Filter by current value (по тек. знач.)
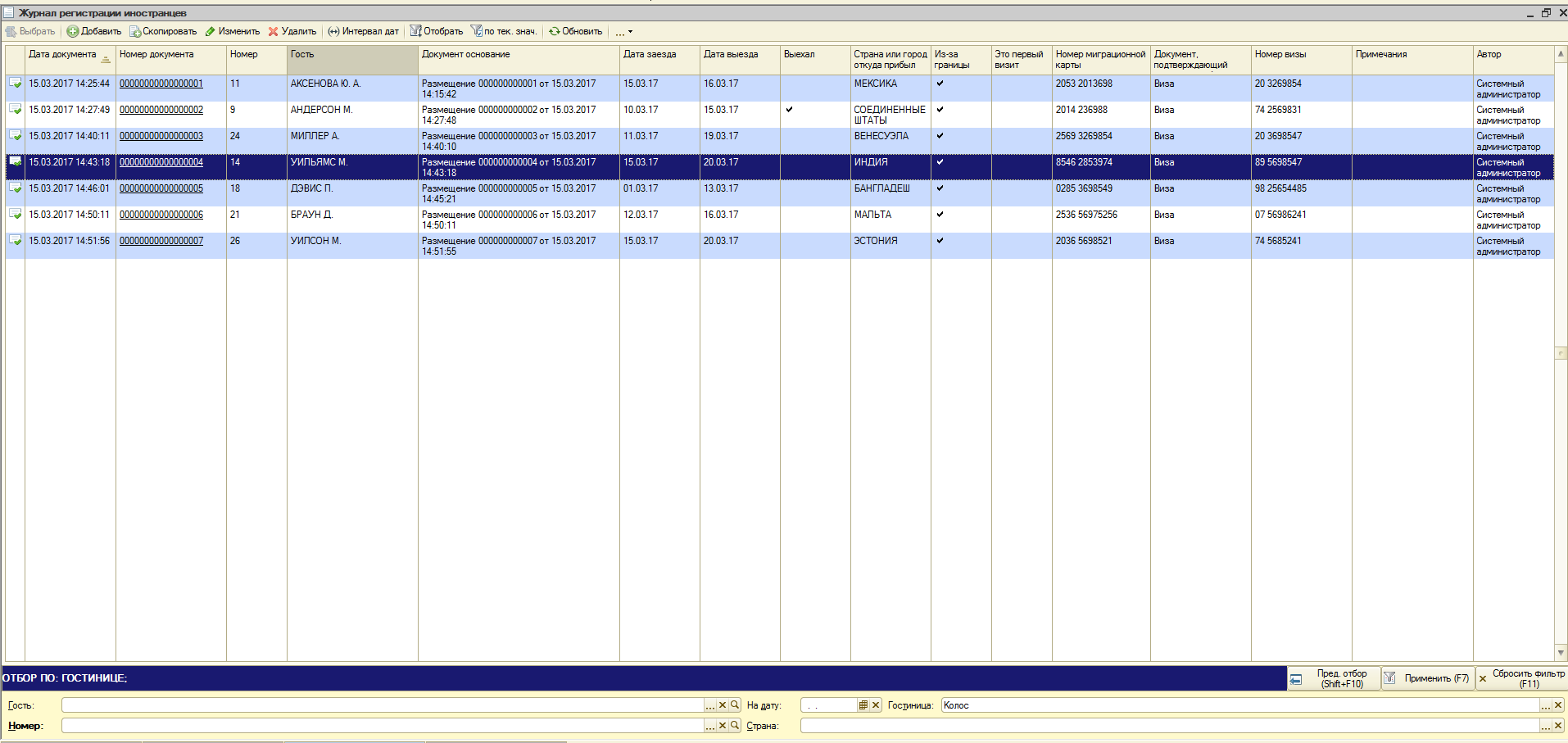Screen dimensions: 1568x743 point(504,31)
